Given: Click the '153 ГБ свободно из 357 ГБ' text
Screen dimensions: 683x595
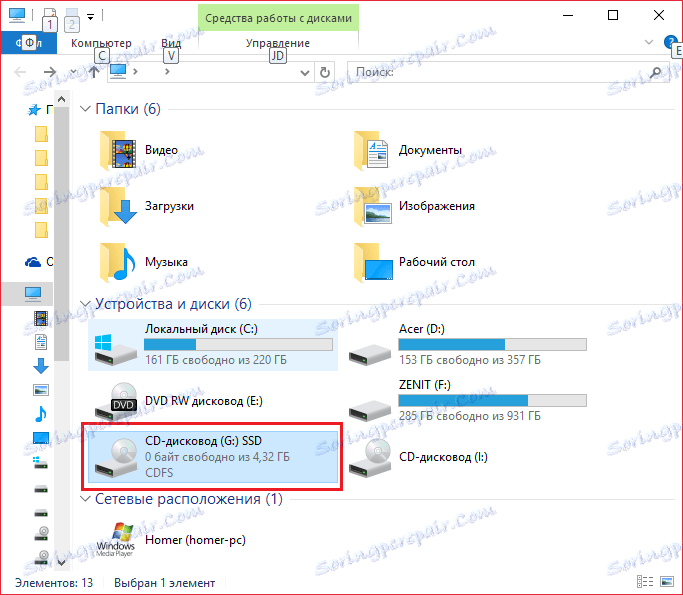Looking at the screenshot, I should point(470,360).
